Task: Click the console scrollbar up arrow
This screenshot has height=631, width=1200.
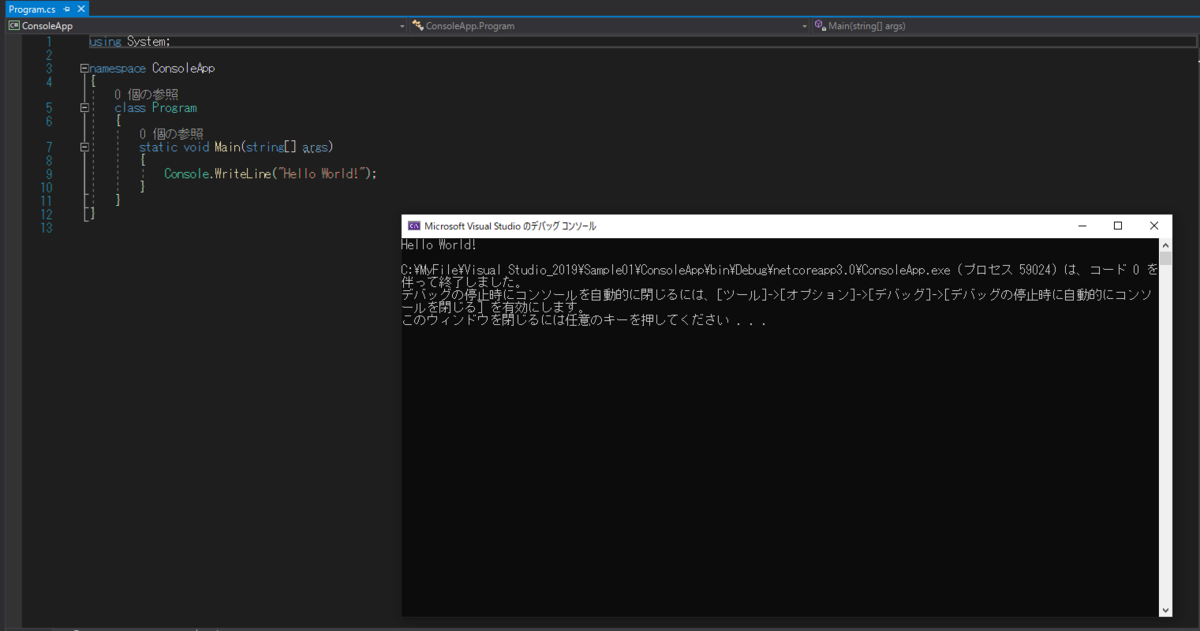Action: click(x=1165, y=244)
